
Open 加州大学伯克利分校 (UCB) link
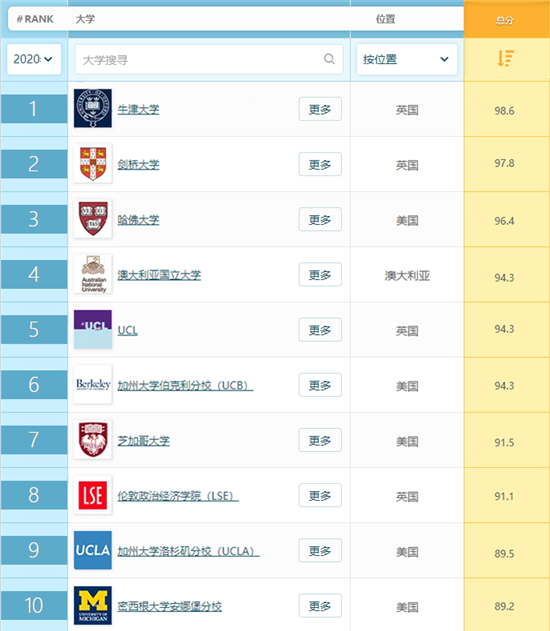coord(185,386)
